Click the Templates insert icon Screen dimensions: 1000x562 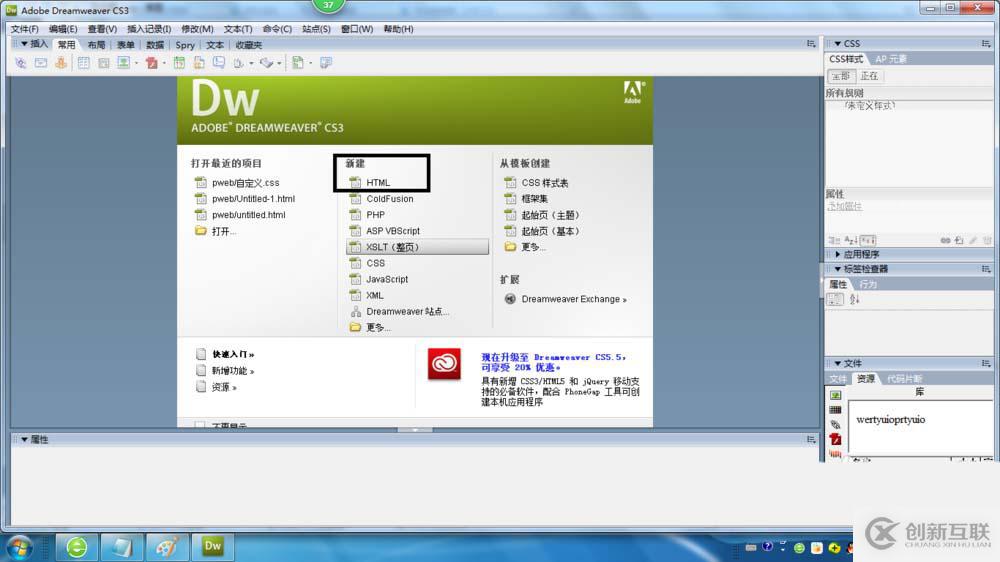click(x=298, y=63)
